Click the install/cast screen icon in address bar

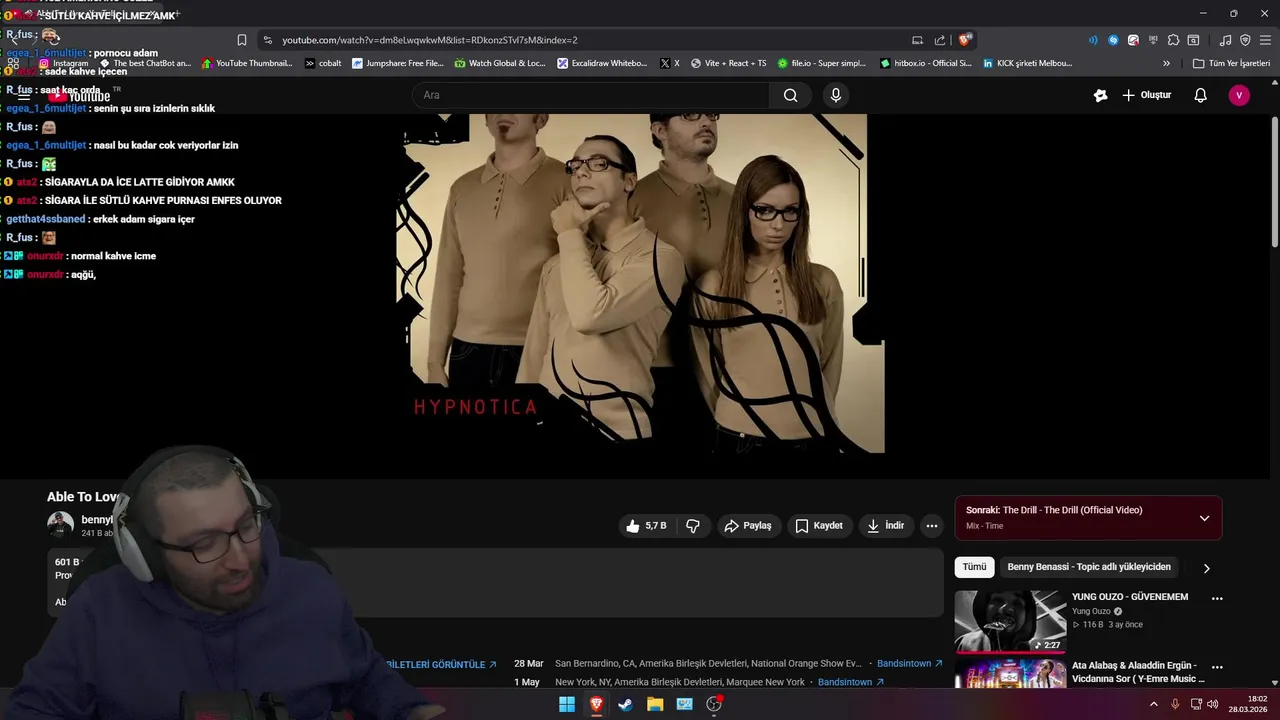point(917,40)
